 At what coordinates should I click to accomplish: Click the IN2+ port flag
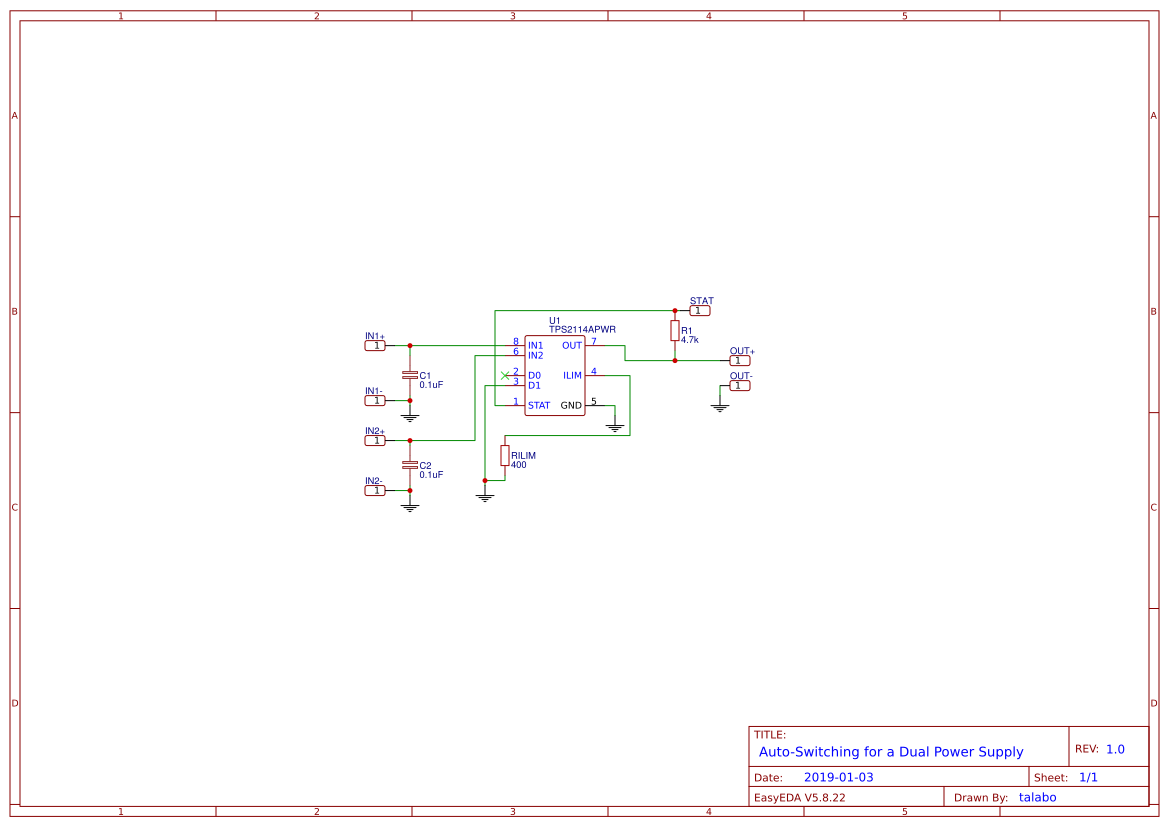377,439
